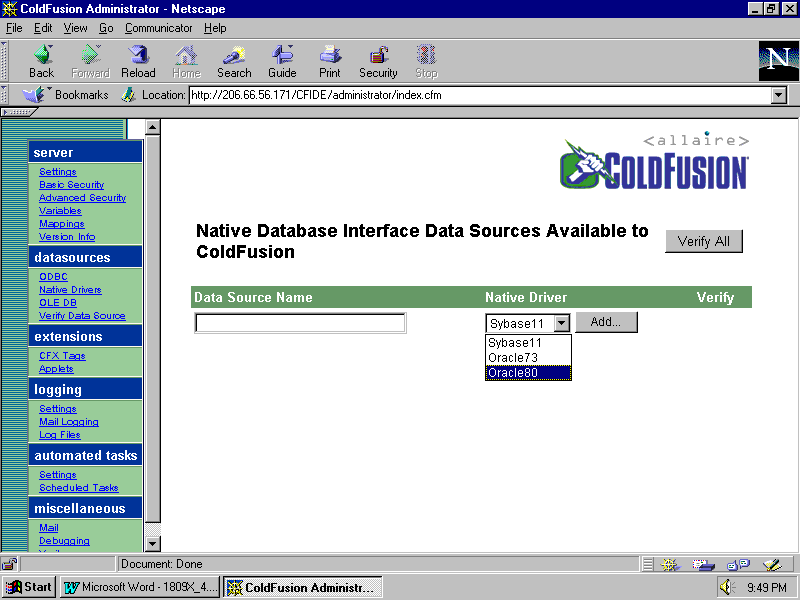Open Navigator from the component bar
This screenshot has height=600, width=800.
[669, 564]
